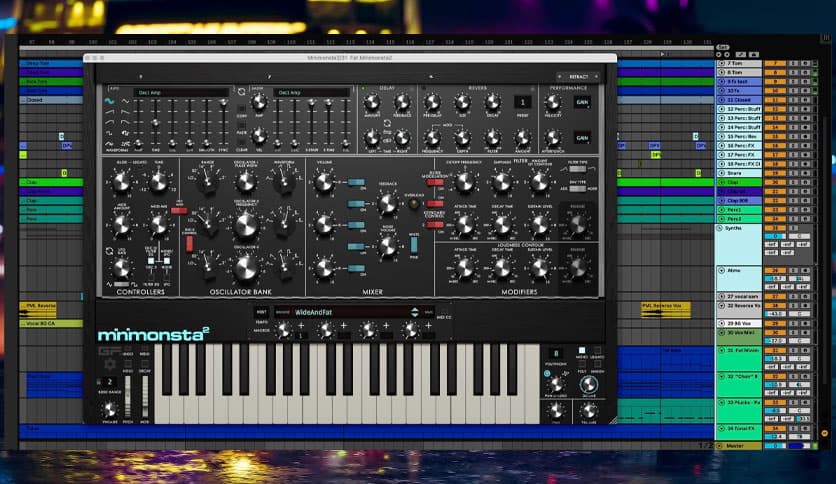Open the Aftertouch GAIN dropdown
This screenshot has width=836, height=484.
click(582, 138)
